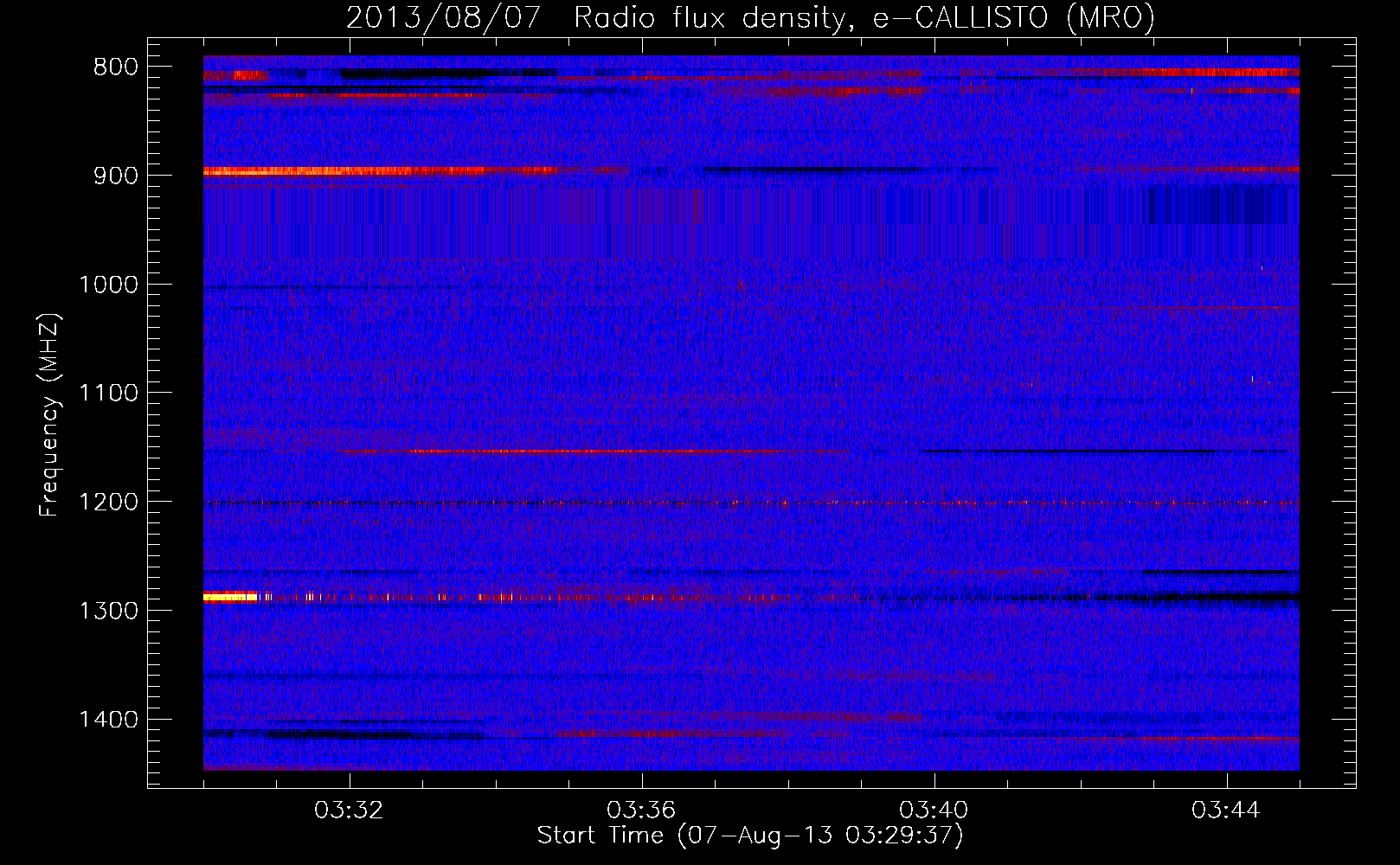This screenshot has height=865, width=1400.
Task: Click the 1300 frequency tick label
Action: pos(108,611)
